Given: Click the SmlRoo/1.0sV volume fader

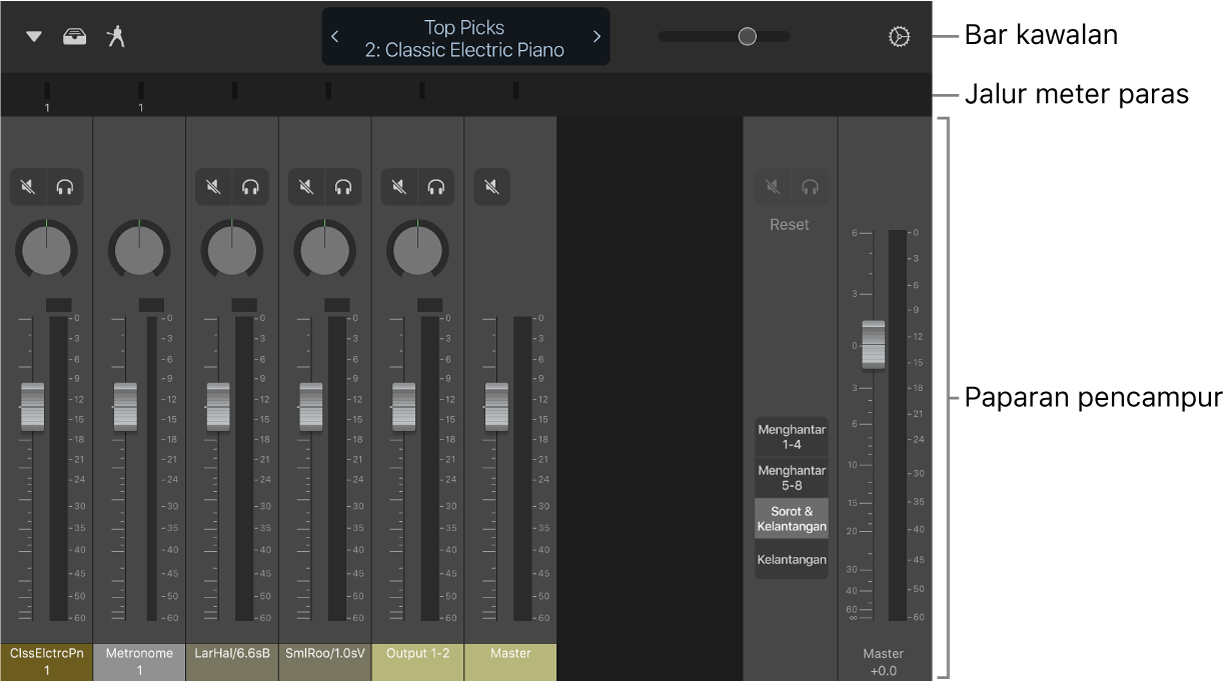Looking at the screenshot, I should (311, 406).
